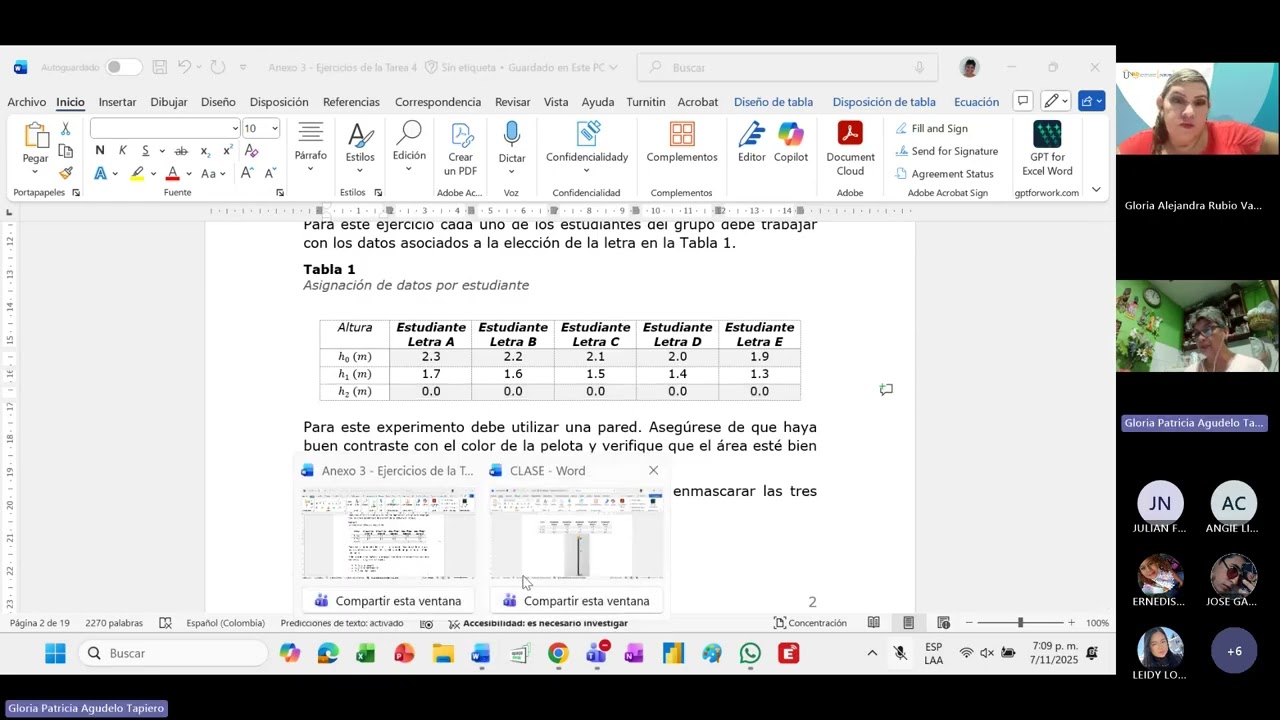Click Agreement Status
The image size is (1280, 720).
coord(944,174)
